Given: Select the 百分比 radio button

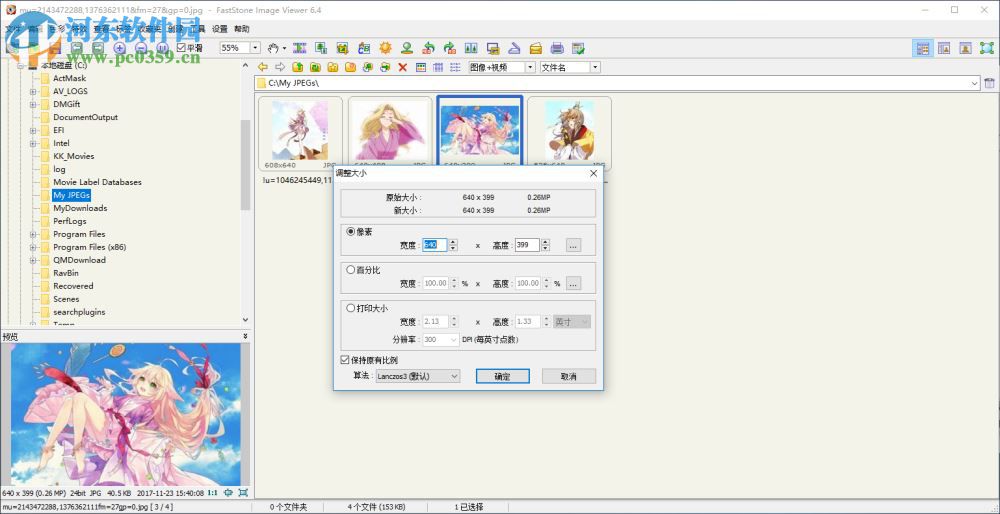Looking at the screenshot, I should 351,270.
